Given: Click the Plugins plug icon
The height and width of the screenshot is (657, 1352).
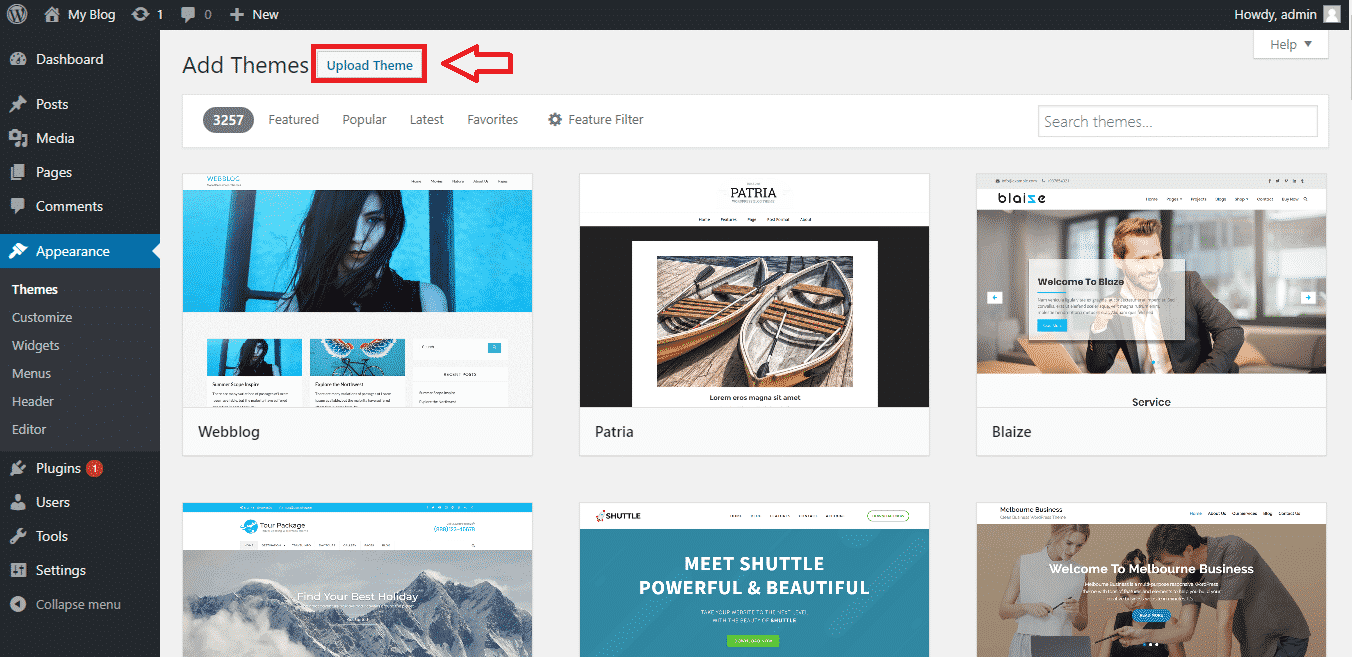Looking at the screenshot, I should [18, 468].
